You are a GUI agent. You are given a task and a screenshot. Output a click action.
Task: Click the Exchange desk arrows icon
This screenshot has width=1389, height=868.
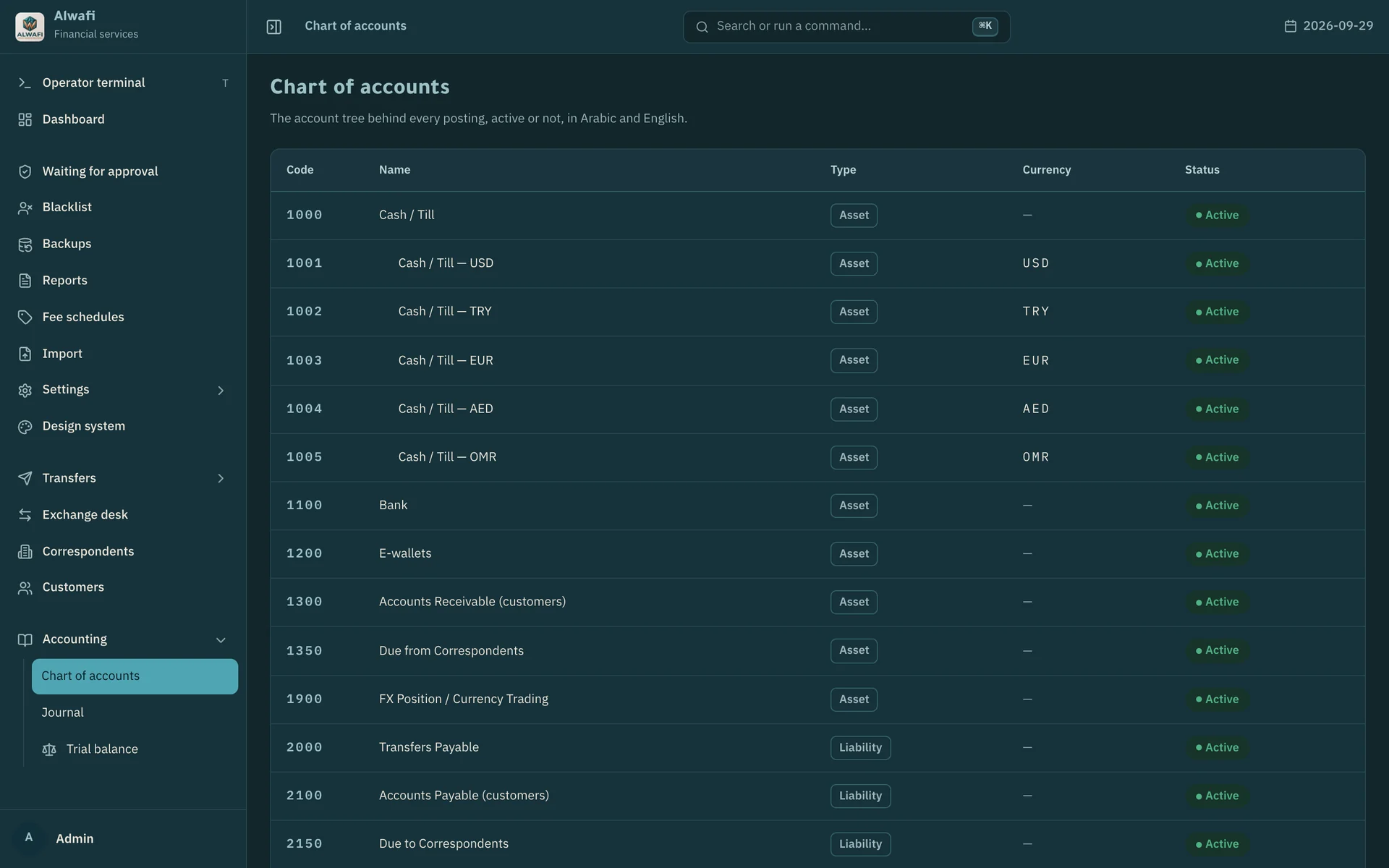coord(25,515)
